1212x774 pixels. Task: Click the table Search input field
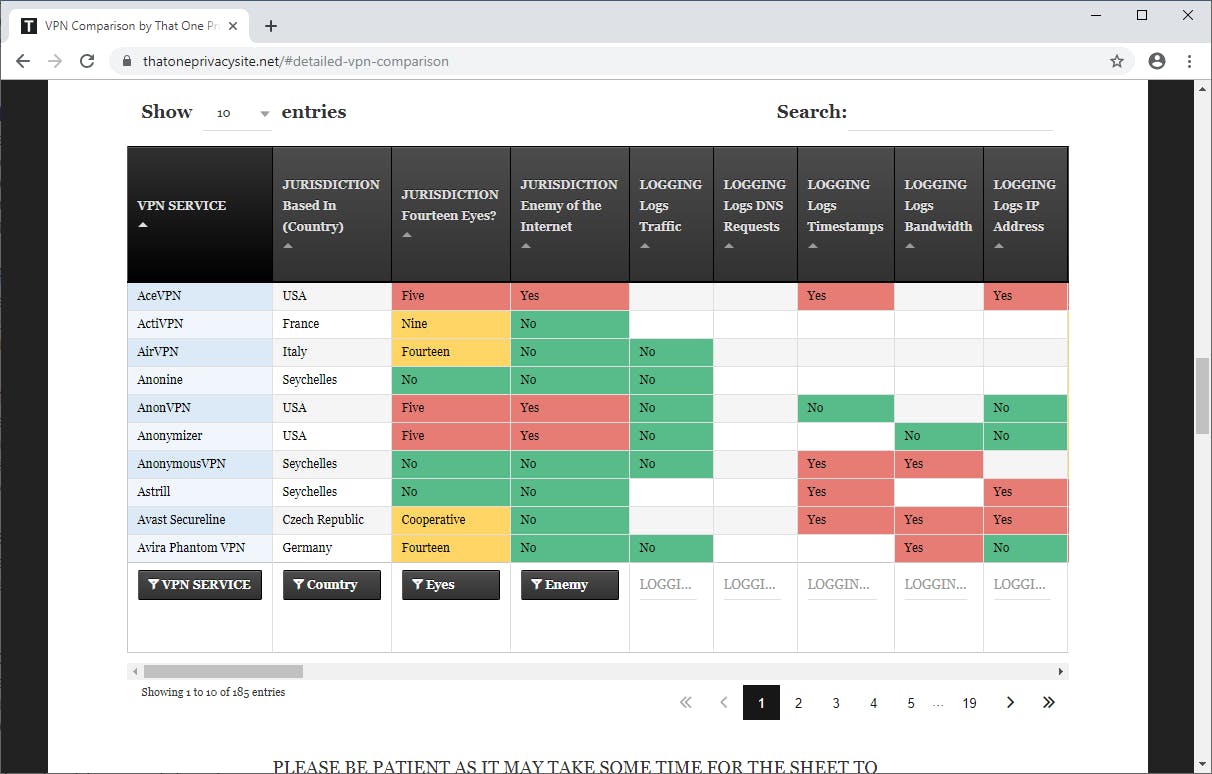[950, 114]
